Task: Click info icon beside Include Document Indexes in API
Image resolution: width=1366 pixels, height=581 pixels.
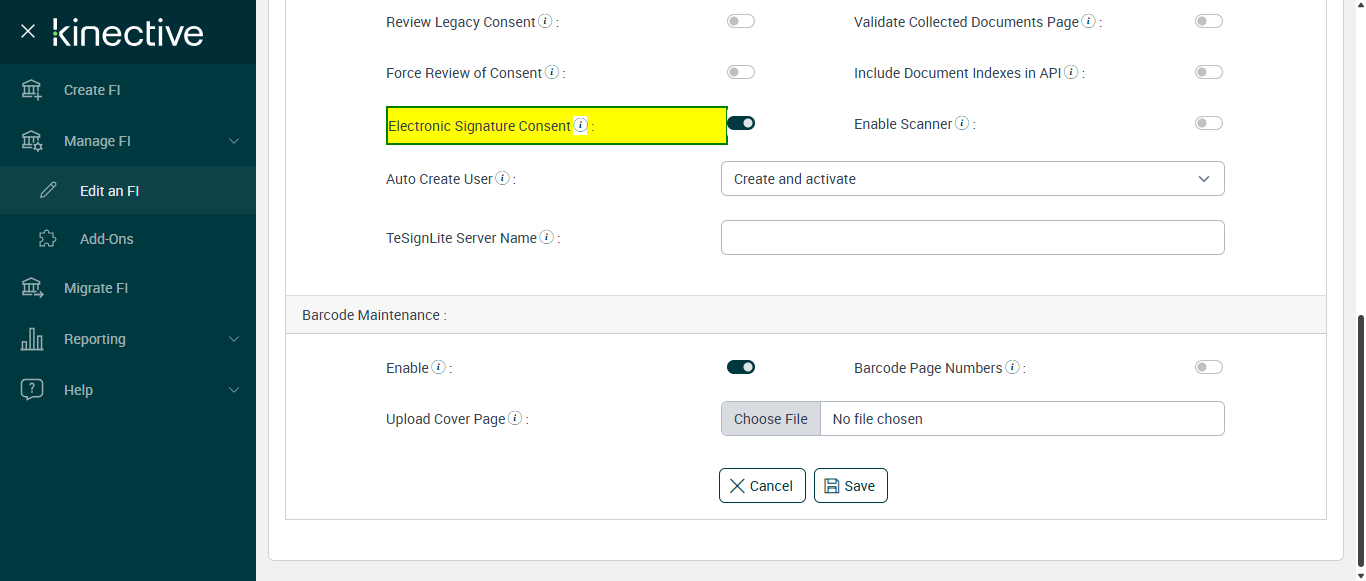Action: (1071, 73)
